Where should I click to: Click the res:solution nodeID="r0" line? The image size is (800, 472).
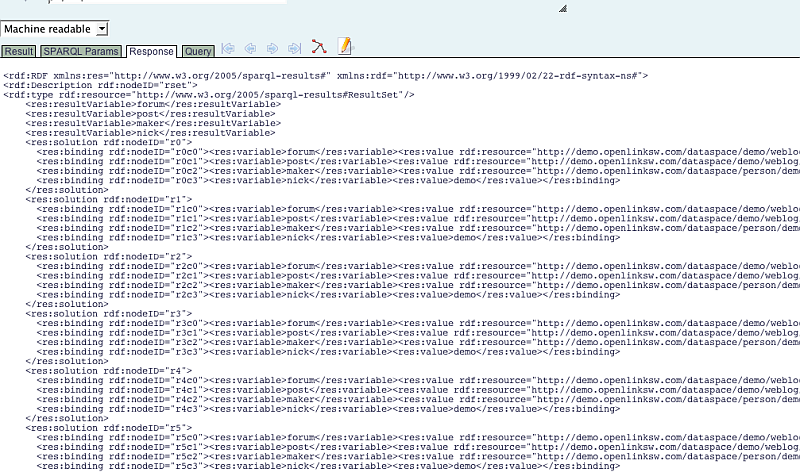click(109, 142)
